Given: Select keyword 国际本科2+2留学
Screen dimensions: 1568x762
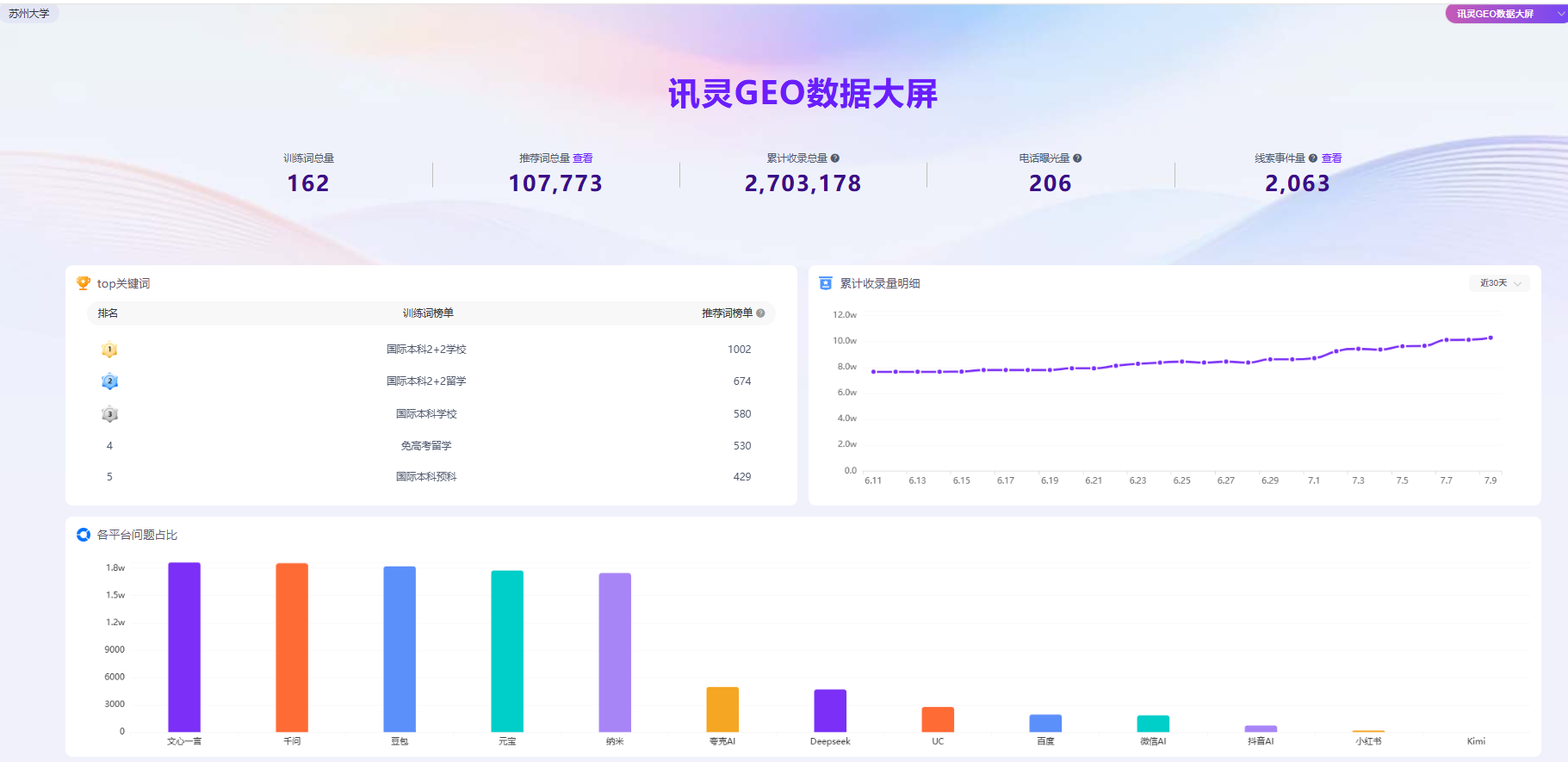Looking at the screenshot, I should 426,381.
